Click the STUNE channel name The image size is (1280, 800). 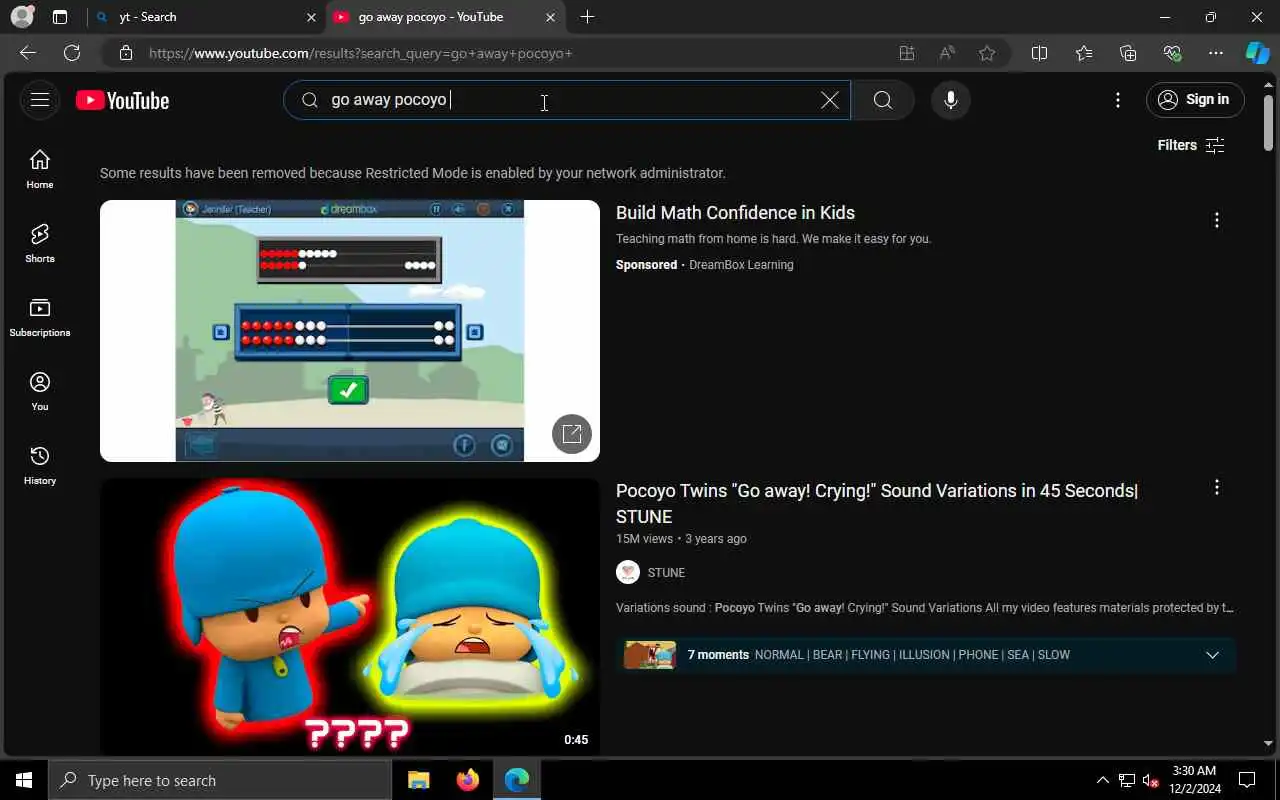point(666,573)
